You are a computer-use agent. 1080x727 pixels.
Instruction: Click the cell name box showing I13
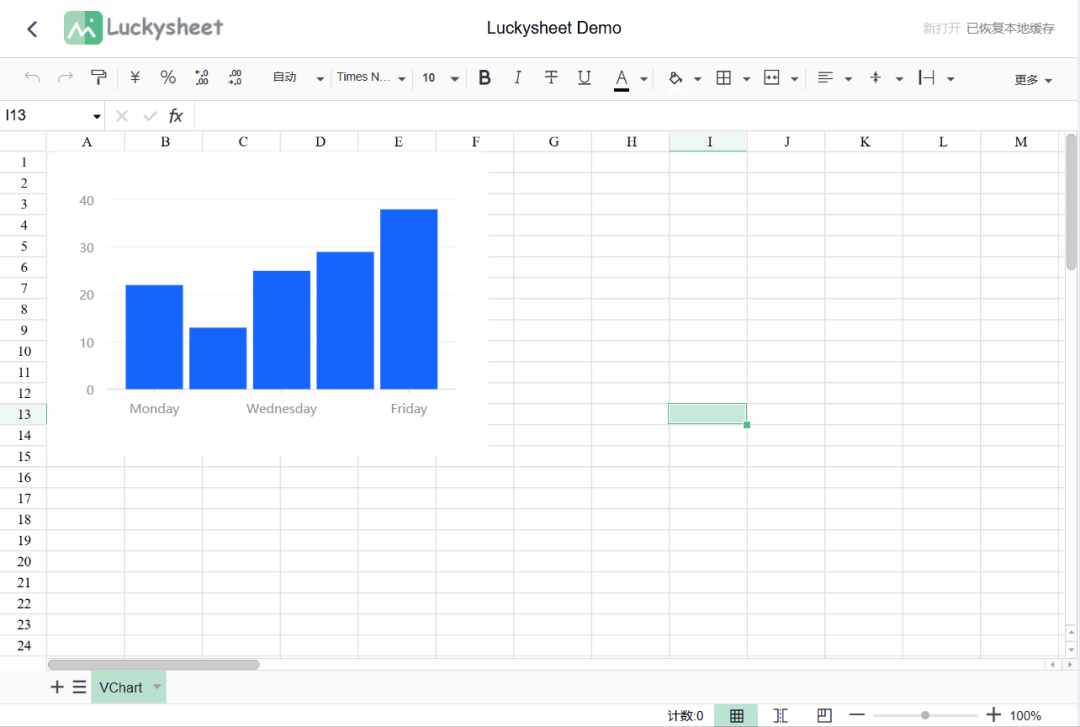point(45,115)
